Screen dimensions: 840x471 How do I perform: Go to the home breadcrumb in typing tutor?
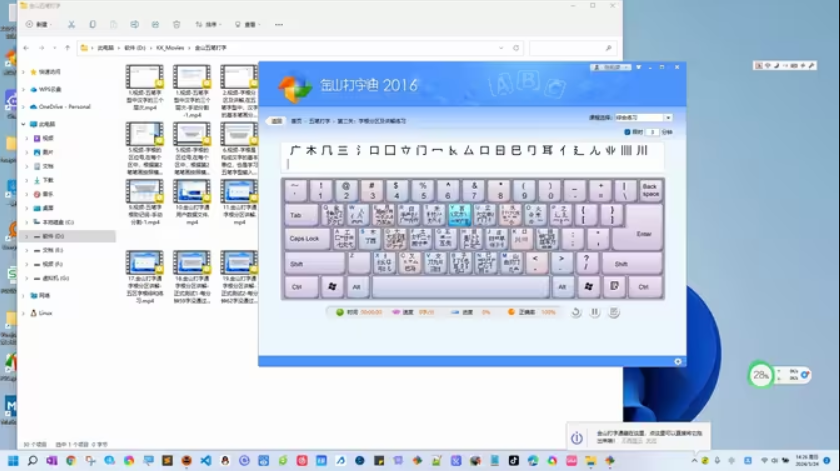click(x=296, y=121)
